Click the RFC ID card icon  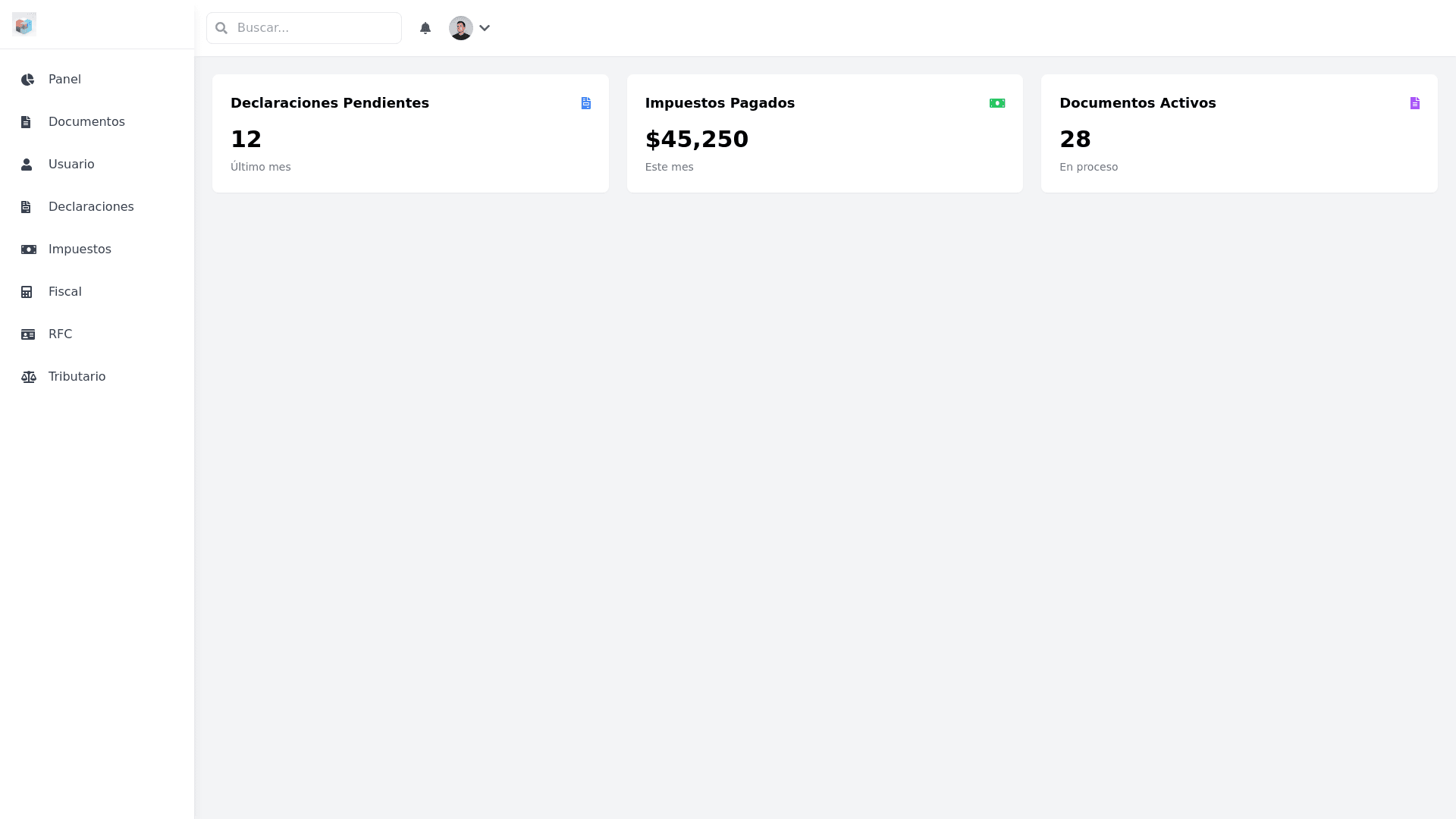click(x=28, y=334)
